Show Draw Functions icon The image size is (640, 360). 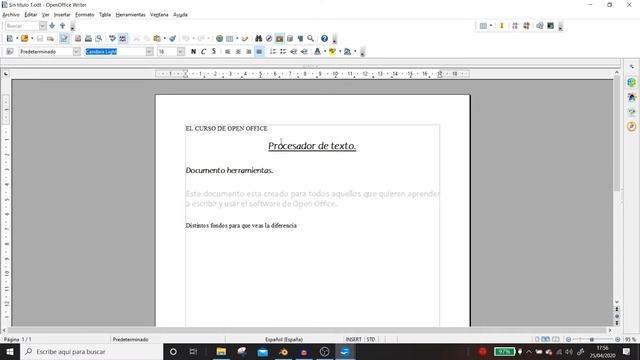pos(245,38)
